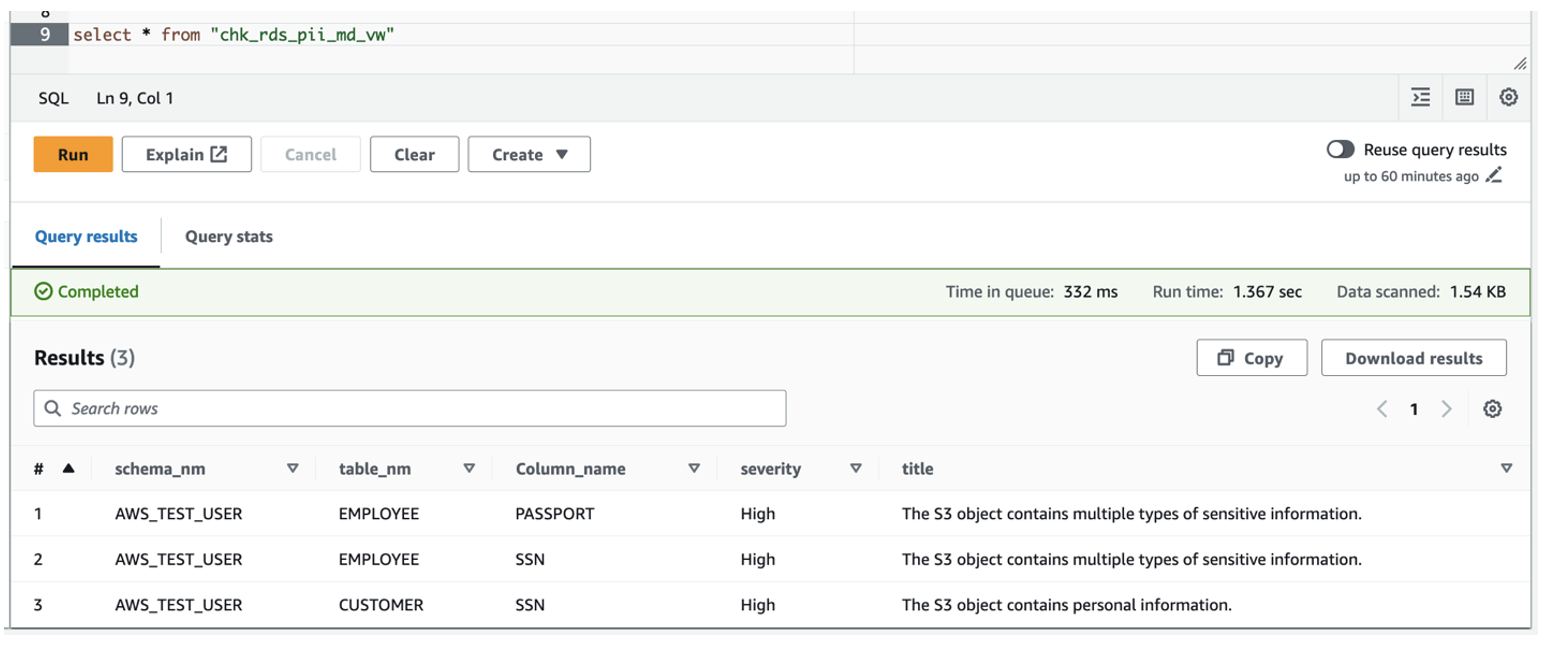Run the SQL query

pos(73,155)
